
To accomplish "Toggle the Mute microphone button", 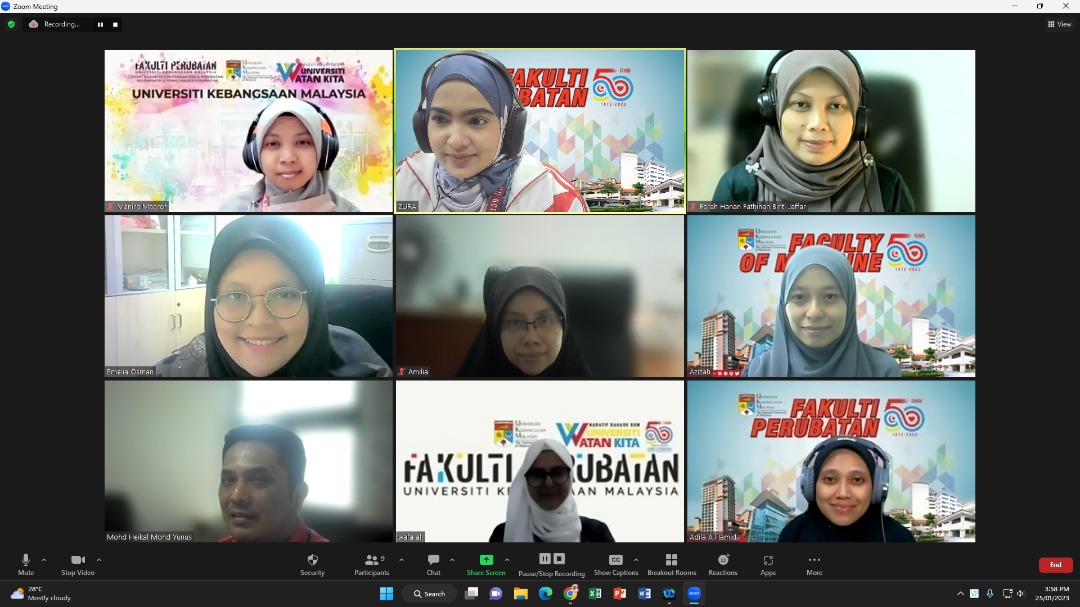I will point(26,562).
